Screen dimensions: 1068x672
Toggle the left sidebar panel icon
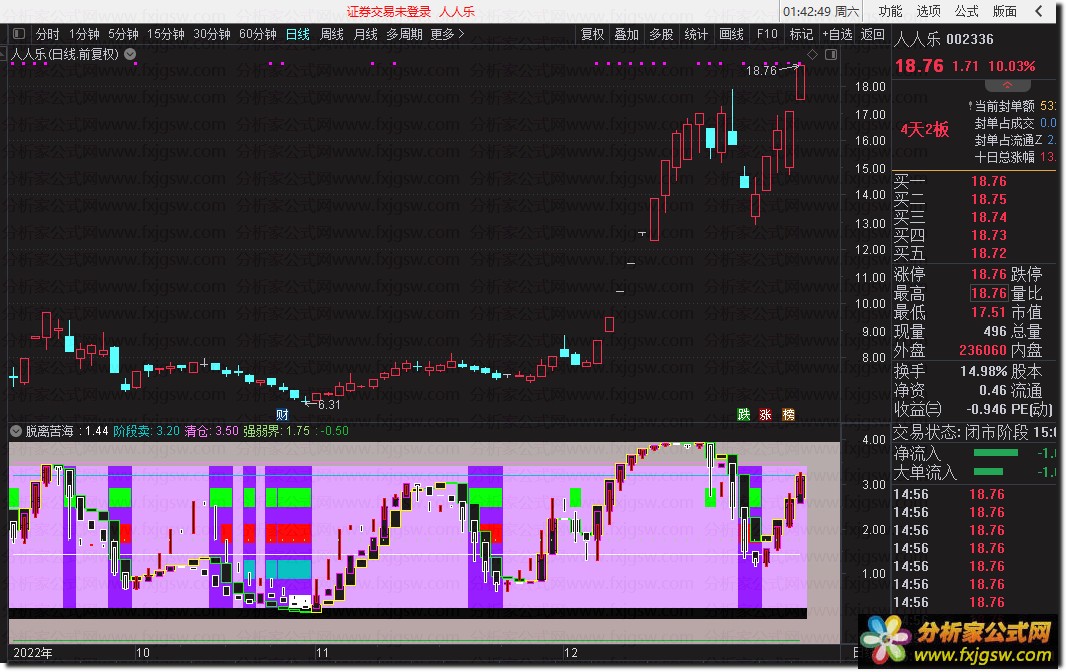point(19,33)
